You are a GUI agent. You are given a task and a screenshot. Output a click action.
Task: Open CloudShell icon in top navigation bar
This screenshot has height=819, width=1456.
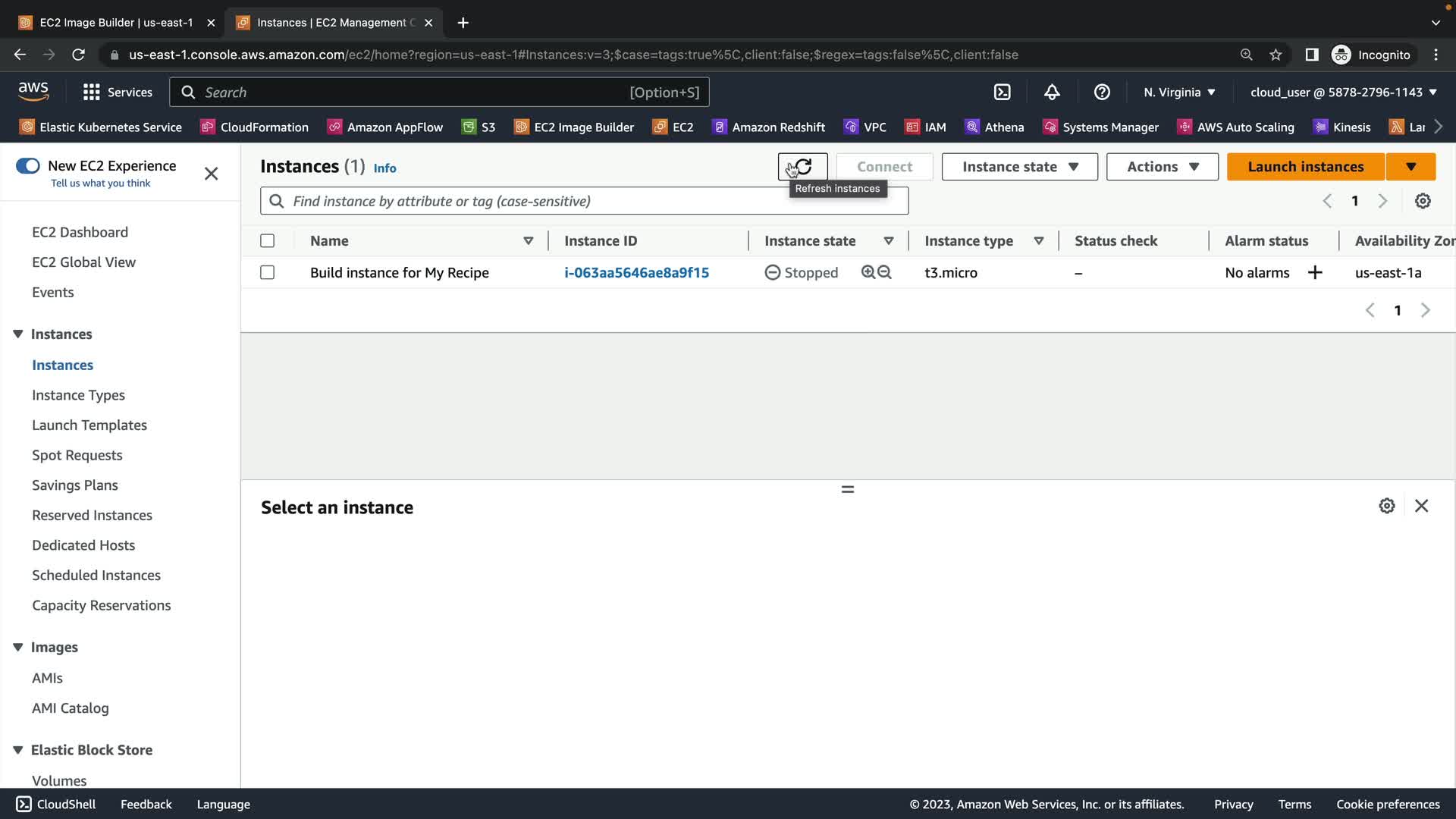pyautogui.click(x=1002, y=93)
